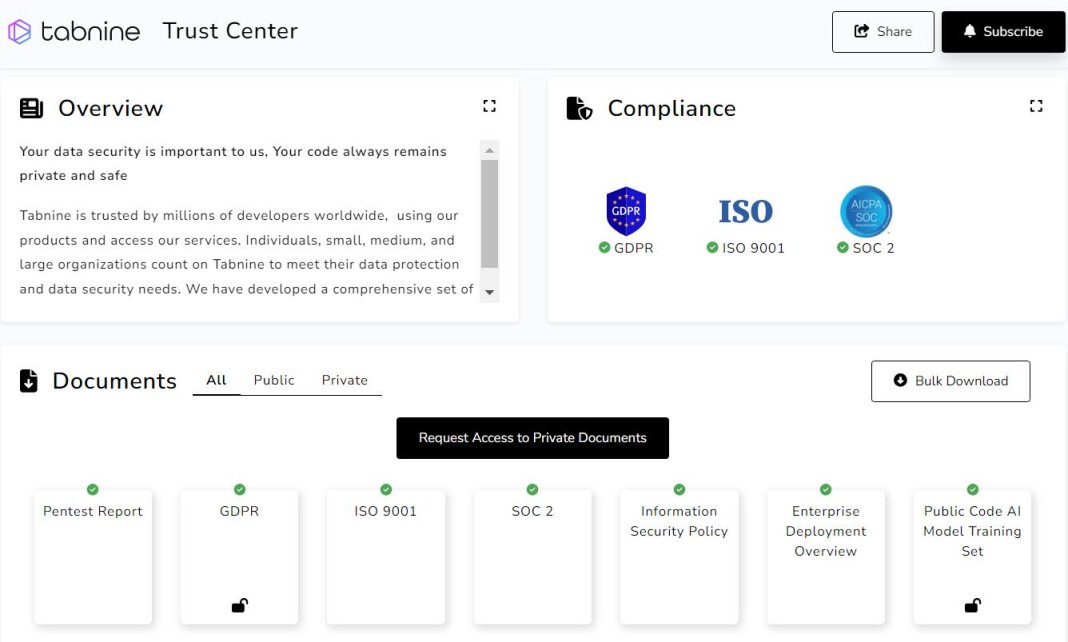Click the Overview scrollbar up arrow
Image resolution: width=1068 pixels, height=642 pixels.
(x=489, y=151)
